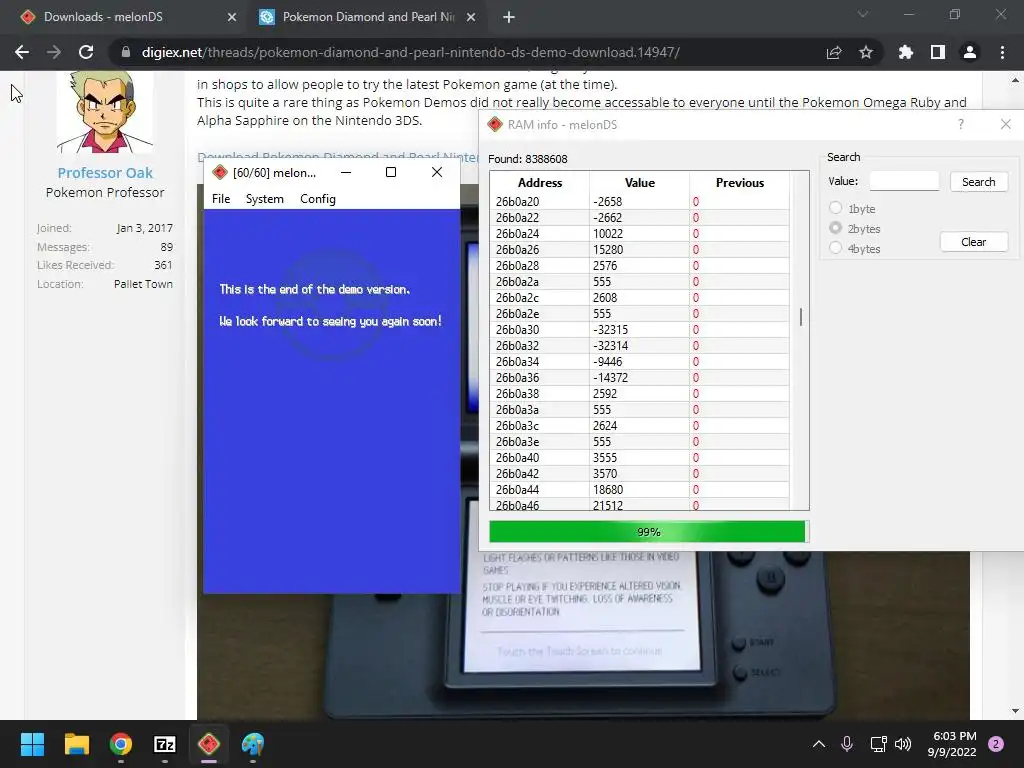1024x768 pixels.
Task: Click the browser forward arrow
Action: pyautogui.click(x=54, y=52)
